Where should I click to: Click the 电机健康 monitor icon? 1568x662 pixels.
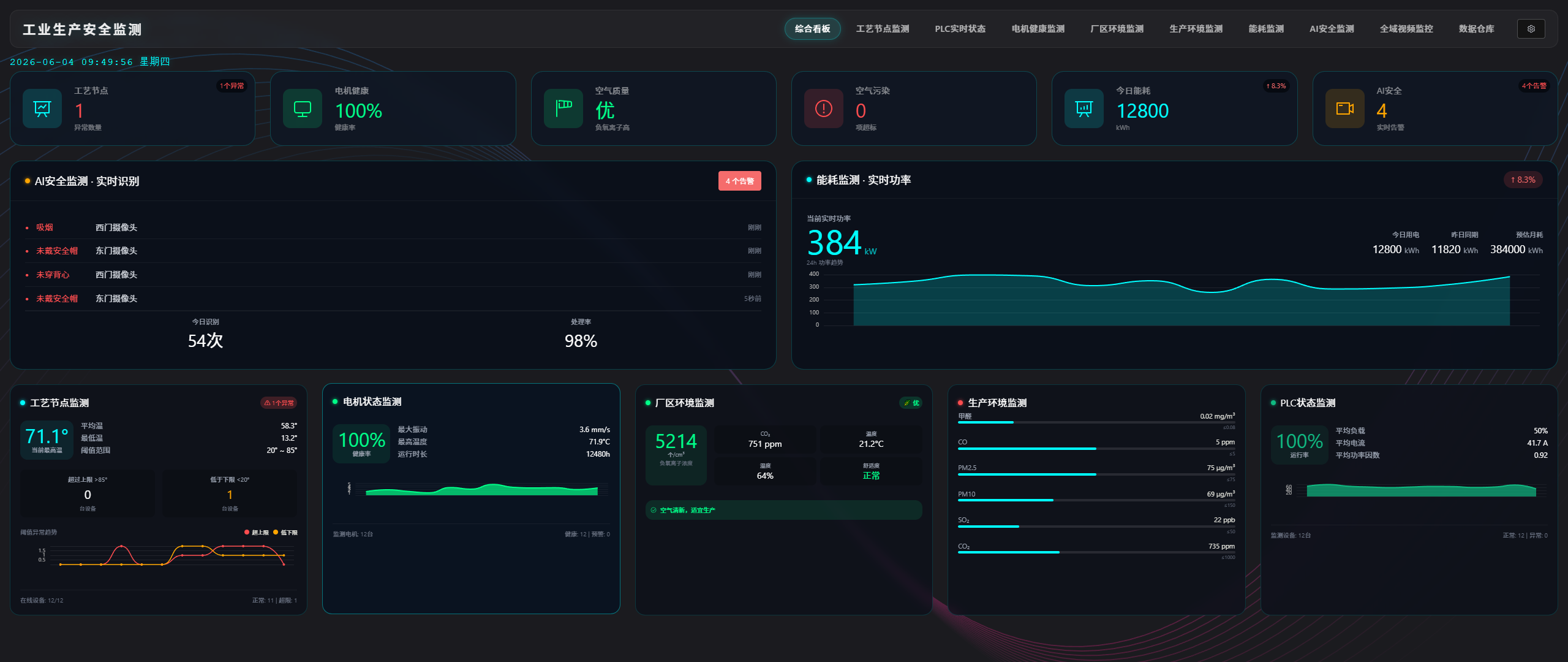[x=303, y=108]
